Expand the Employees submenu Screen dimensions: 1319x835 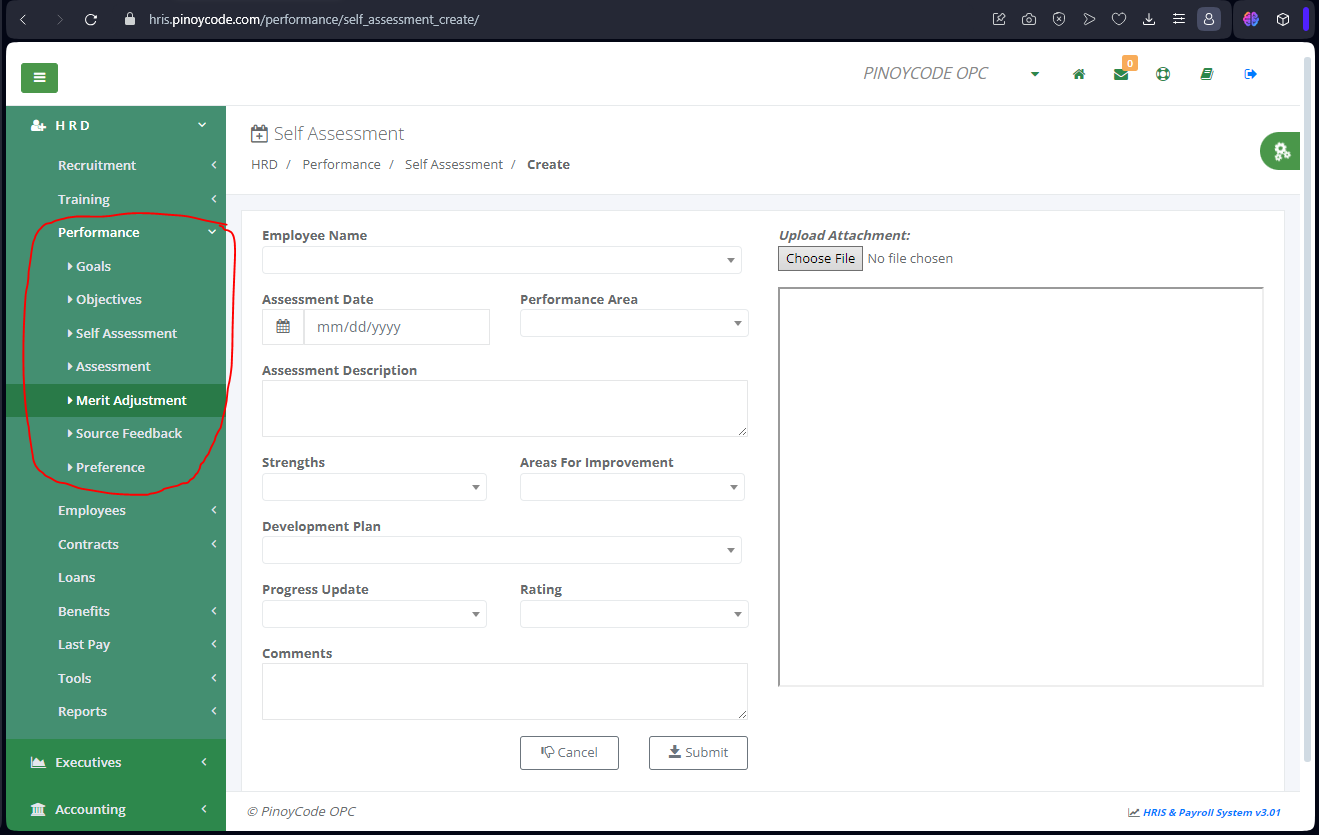pos(116,510)
